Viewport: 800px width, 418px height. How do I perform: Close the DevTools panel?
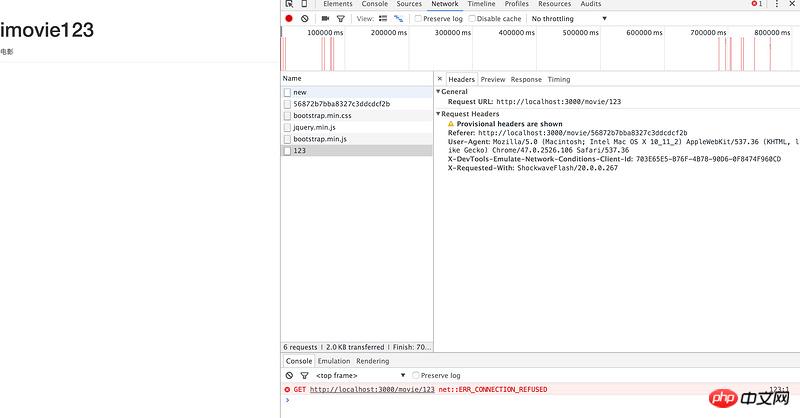coord(793,4)
